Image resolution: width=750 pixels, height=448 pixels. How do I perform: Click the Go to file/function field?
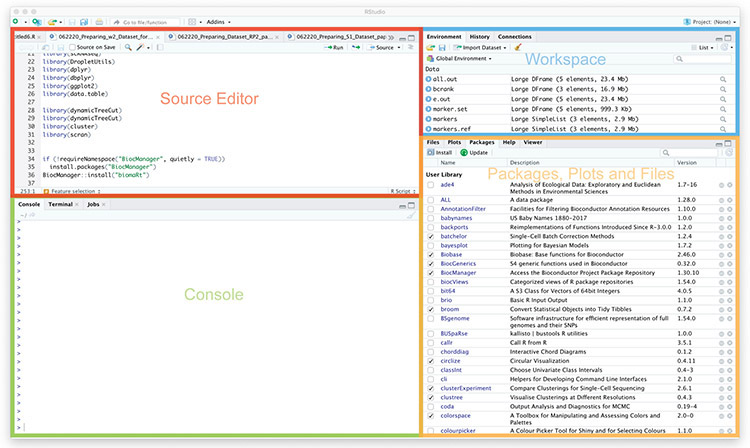(146, 22)
